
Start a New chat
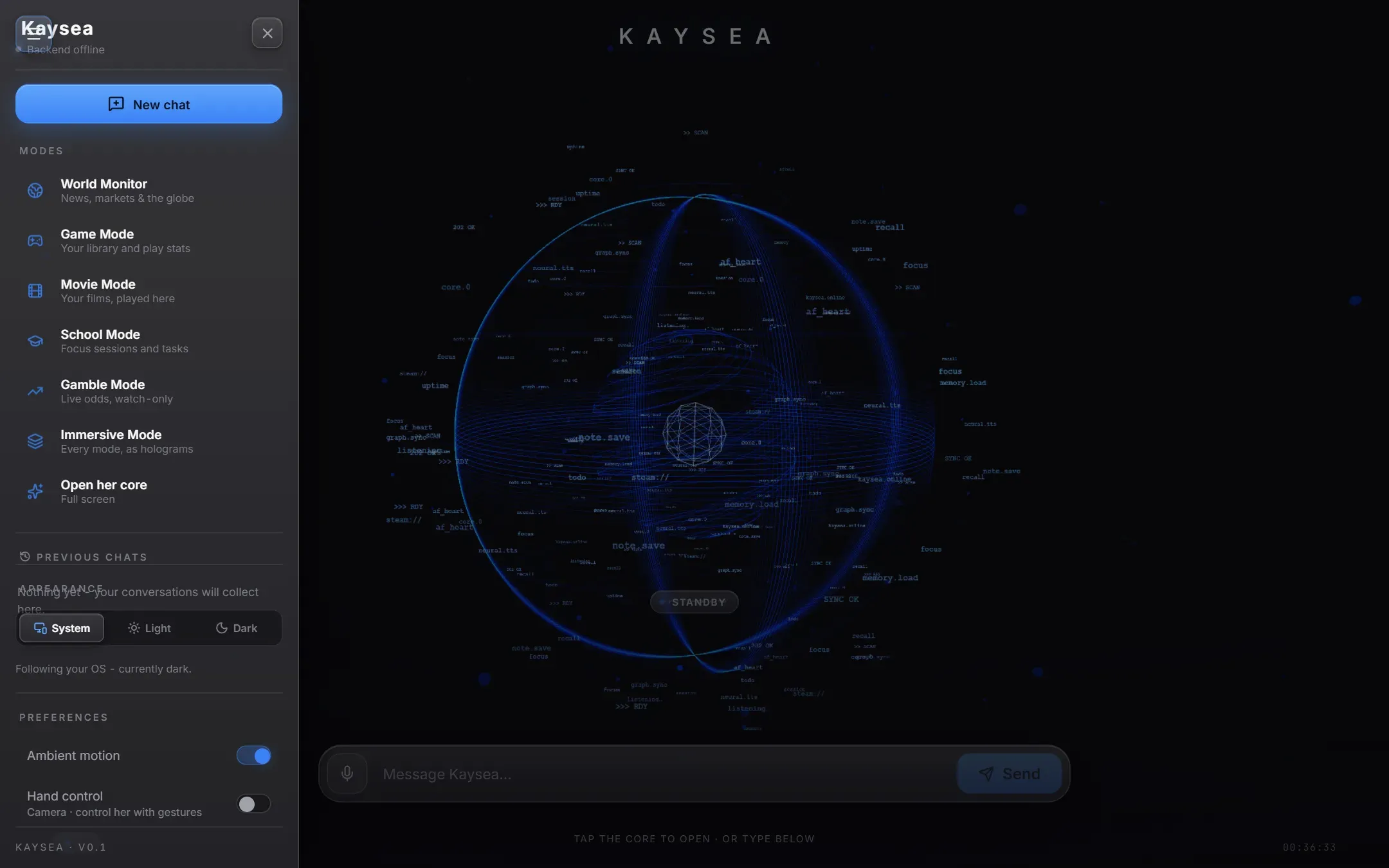point(149,104)
